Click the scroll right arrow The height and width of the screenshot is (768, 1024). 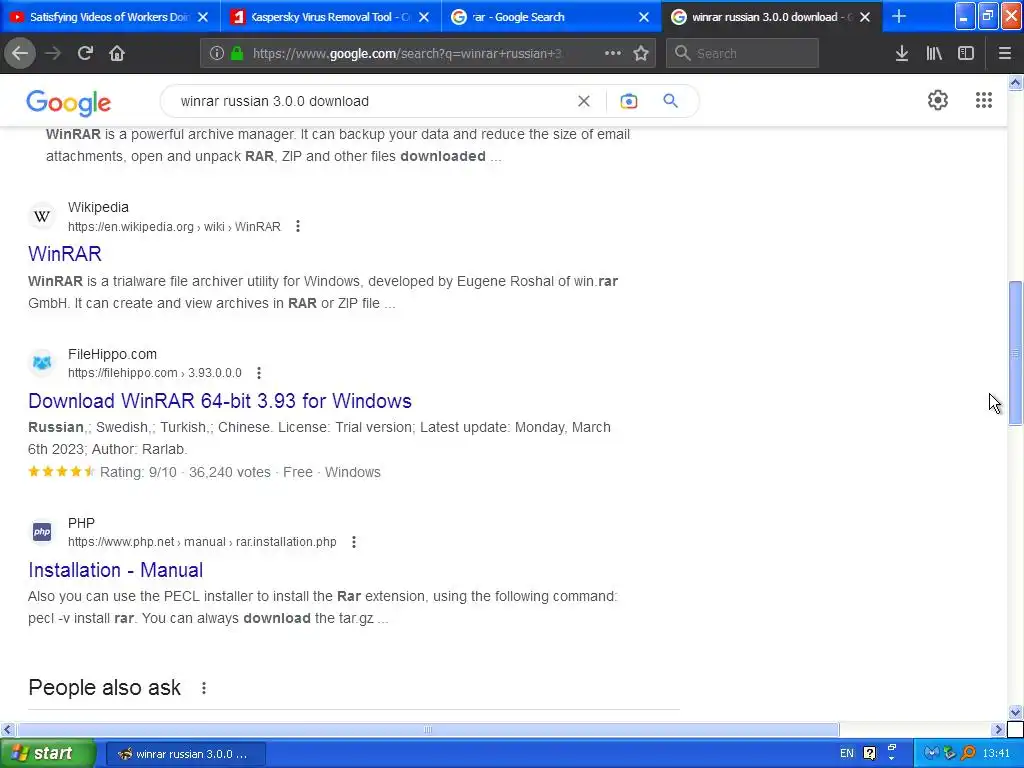click(x=999, y=729)
